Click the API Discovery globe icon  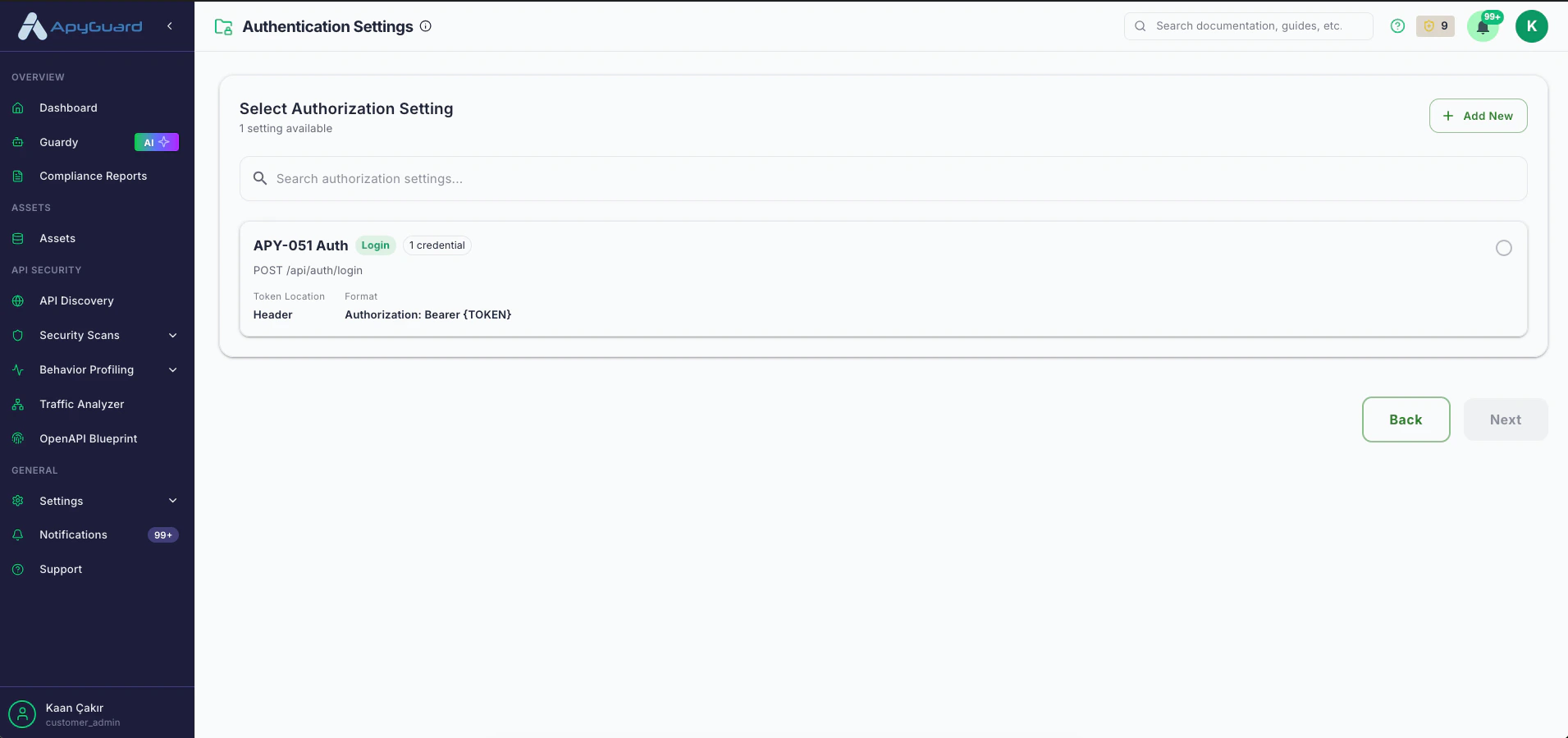coord(18,301)
